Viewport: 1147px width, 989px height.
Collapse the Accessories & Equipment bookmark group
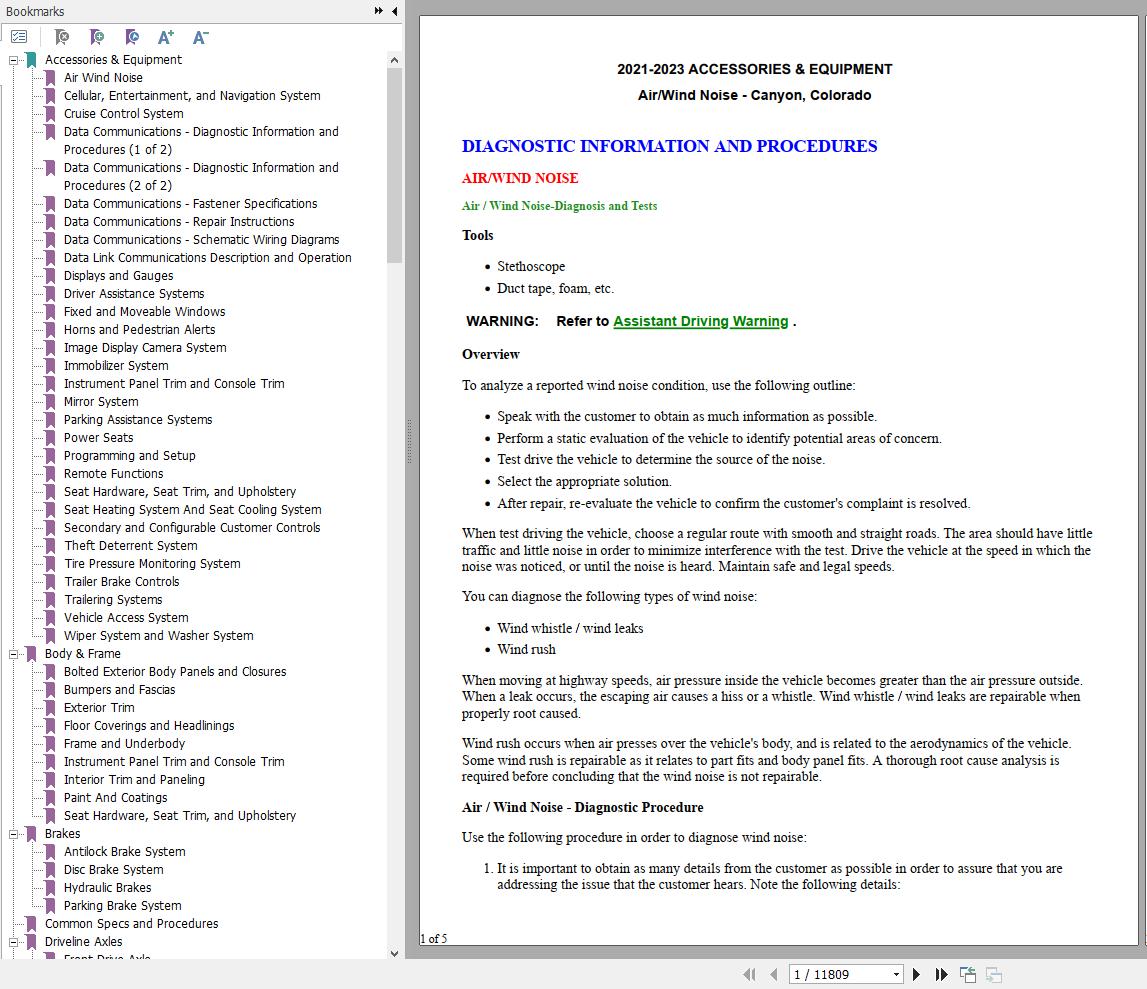13,60
